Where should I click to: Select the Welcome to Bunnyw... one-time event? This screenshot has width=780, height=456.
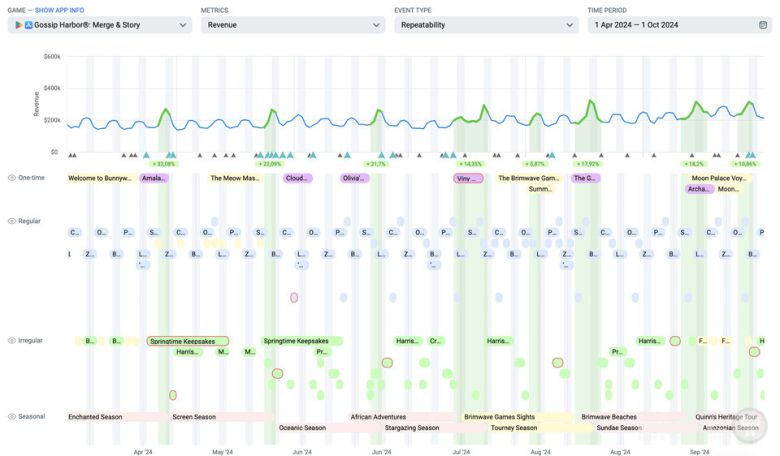point(100,178)
